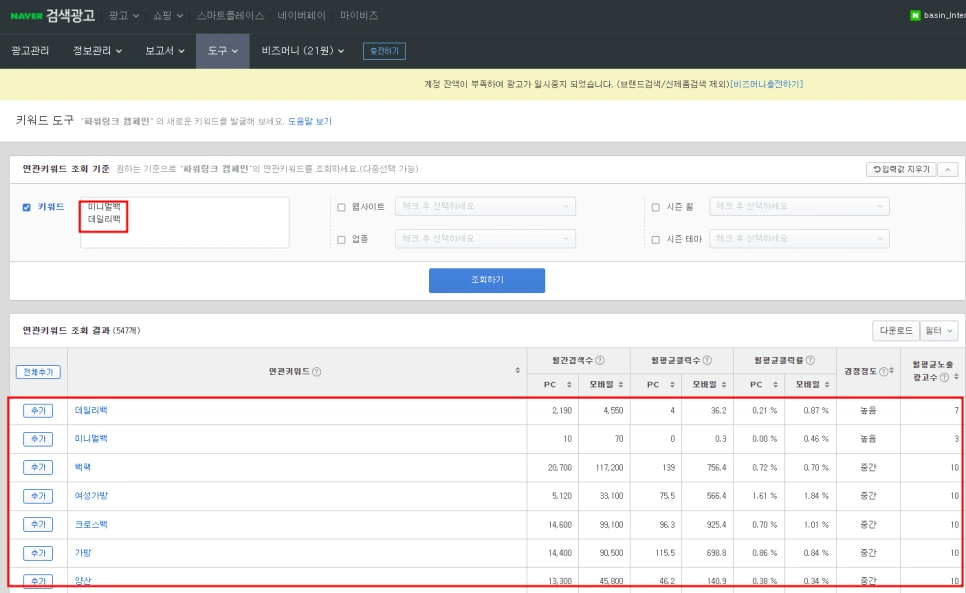The width and height of the screenshot is (966, 593).
Task: Open the 도구 menu
Action: coord(222,50)
